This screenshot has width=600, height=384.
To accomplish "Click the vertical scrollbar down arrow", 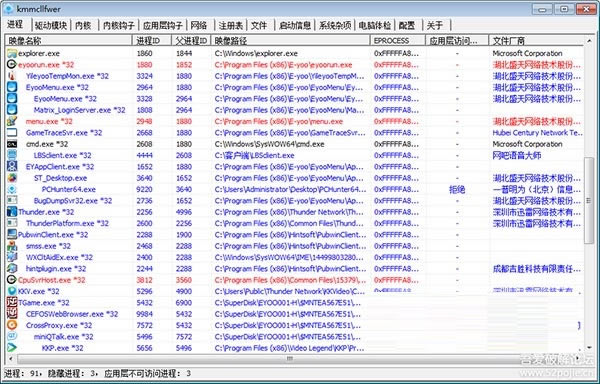I will pyautogui.click(x=589, y=347).
